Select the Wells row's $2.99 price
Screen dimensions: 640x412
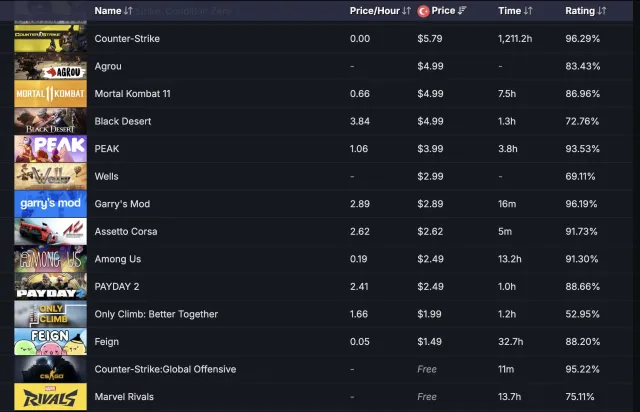[430, 176]
